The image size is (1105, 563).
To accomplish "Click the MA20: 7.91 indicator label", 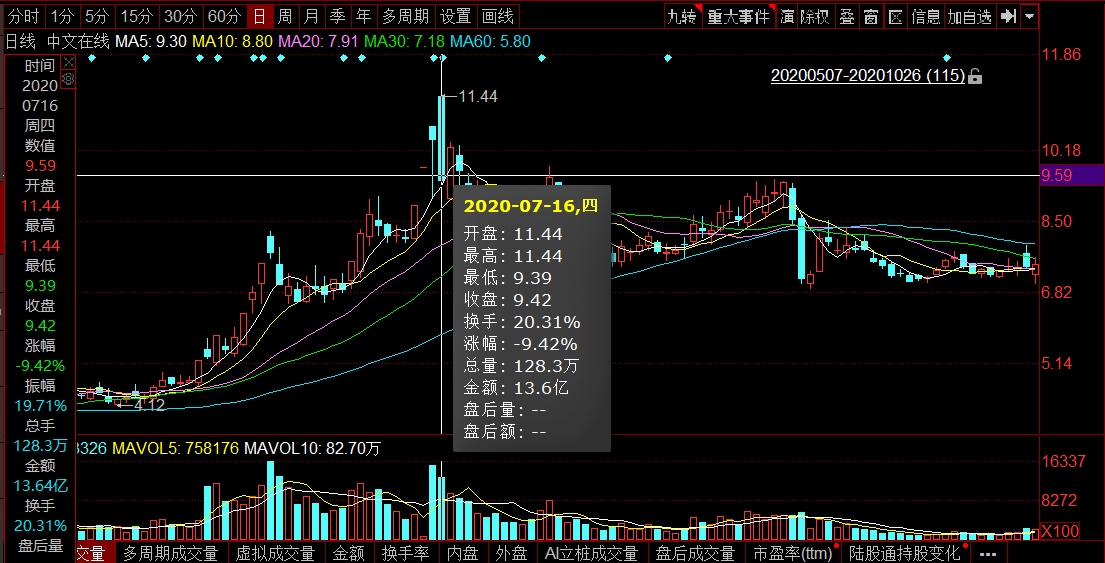I will point(319,42).
